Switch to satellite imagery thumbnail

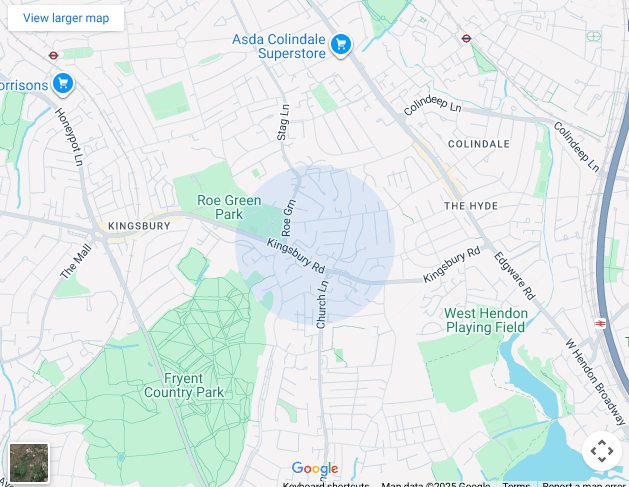coord(29,463)
